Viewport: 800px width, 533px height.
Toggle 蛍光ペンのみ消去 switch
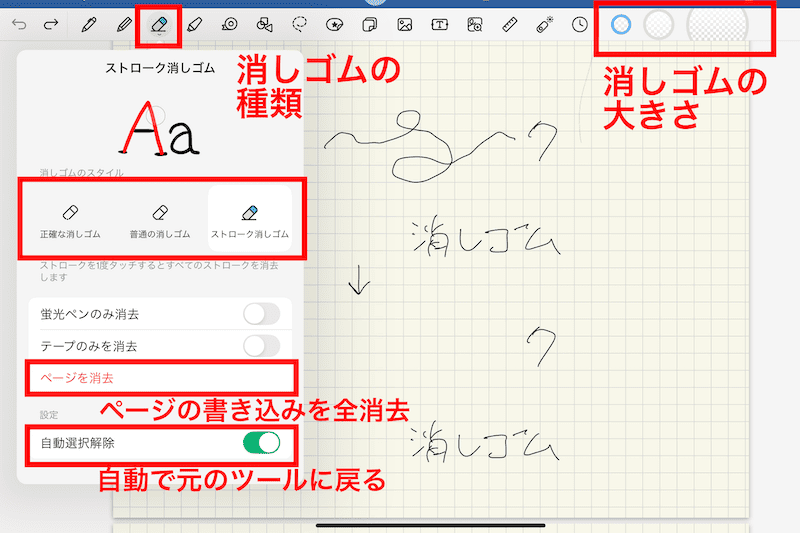(261, 314)
